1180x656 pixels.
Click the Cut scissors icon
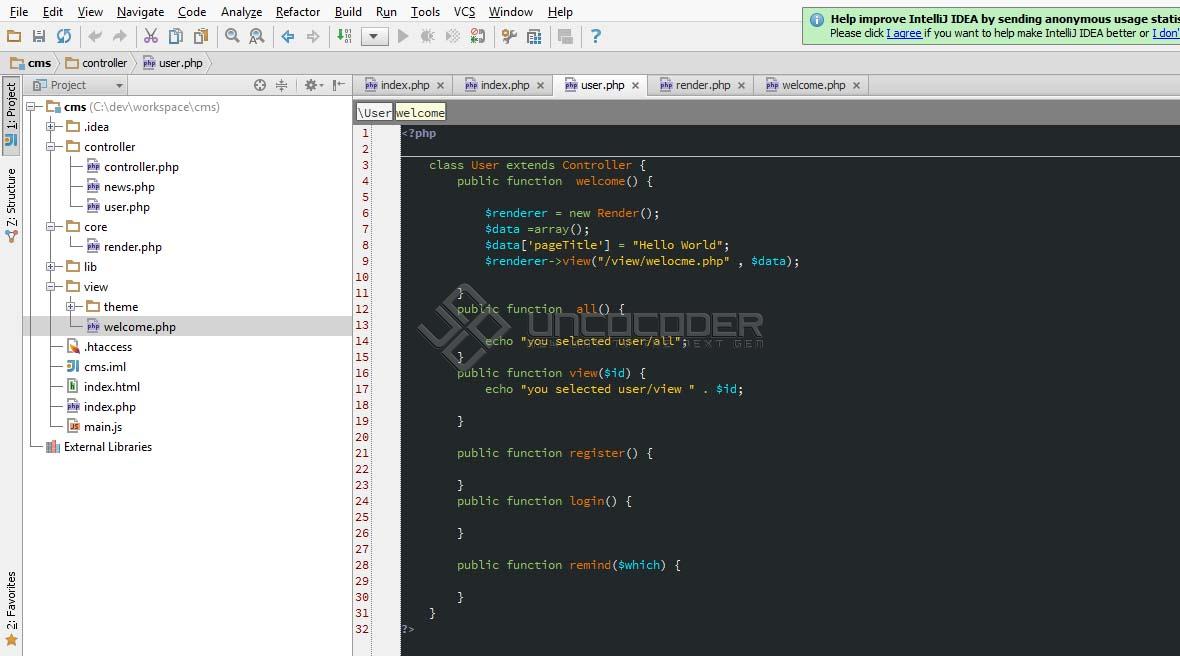pos(151,36)
